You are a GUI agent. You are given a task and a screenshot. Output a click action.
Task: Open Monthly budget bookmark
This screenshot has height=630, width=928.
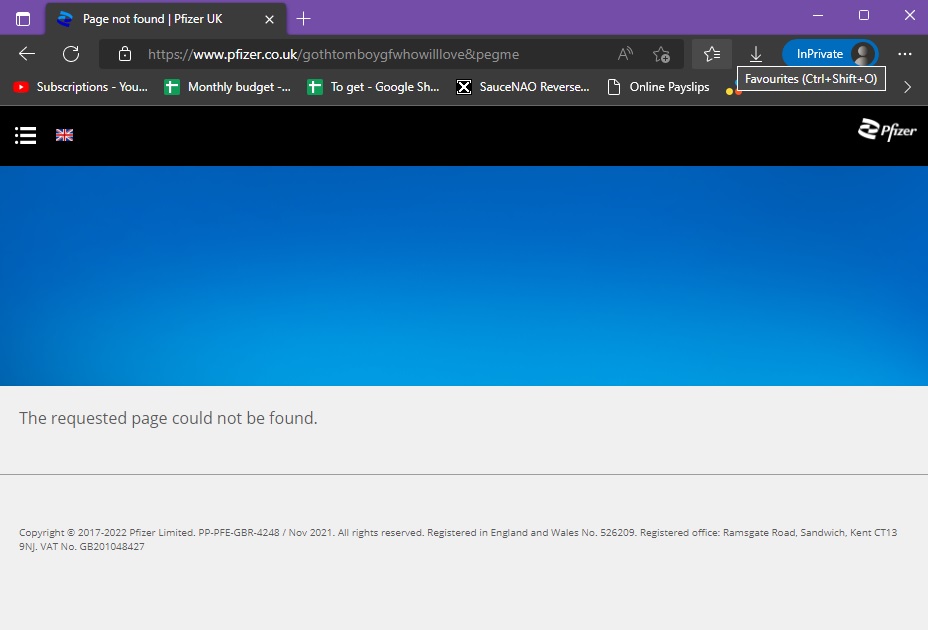[228, 87]
